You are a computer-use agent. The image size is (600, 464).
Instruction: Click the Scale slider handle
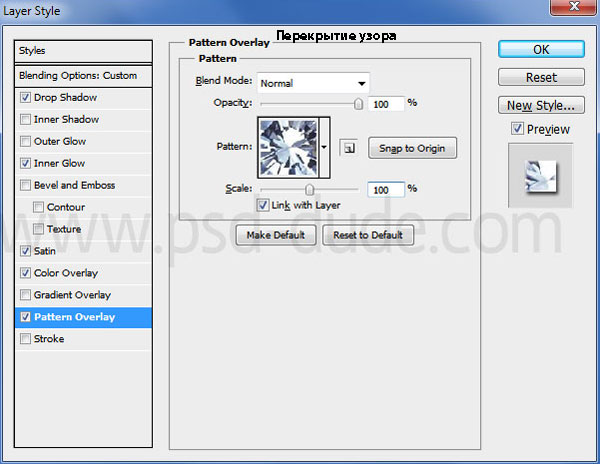pos(309,189)
